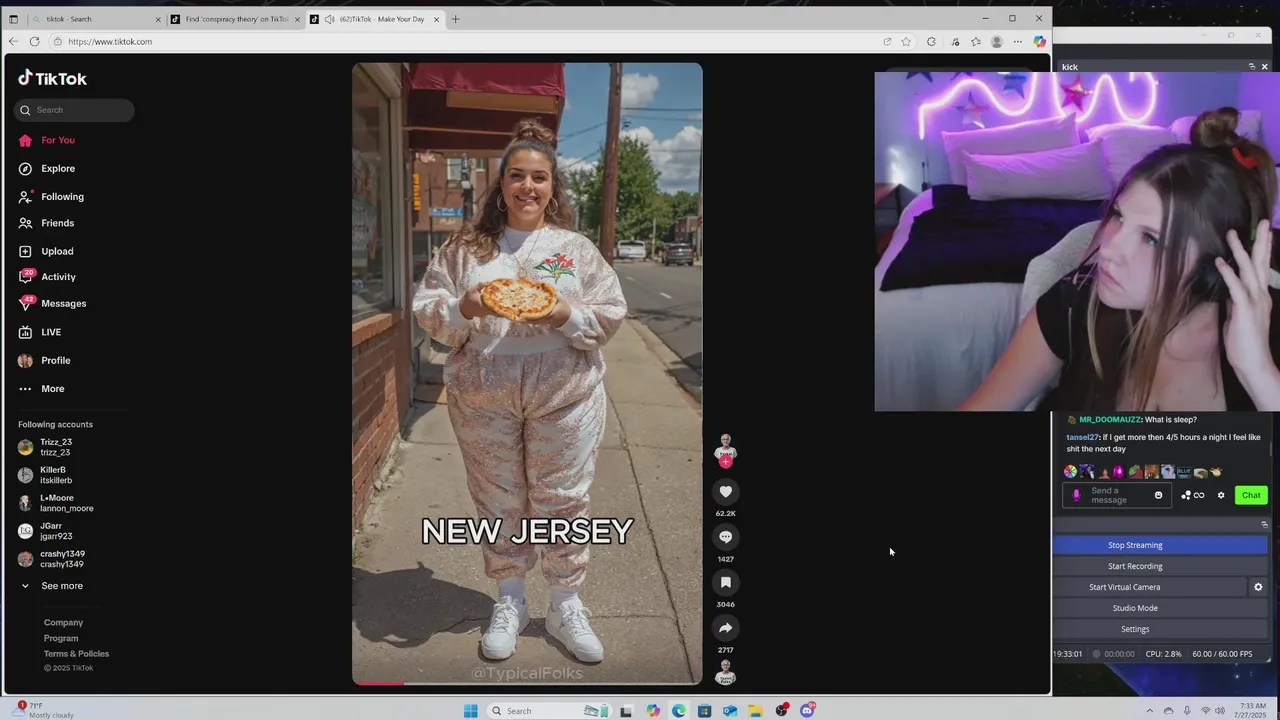
Task: Click Start Virtual Camera in OBS
Action: 1151,587
